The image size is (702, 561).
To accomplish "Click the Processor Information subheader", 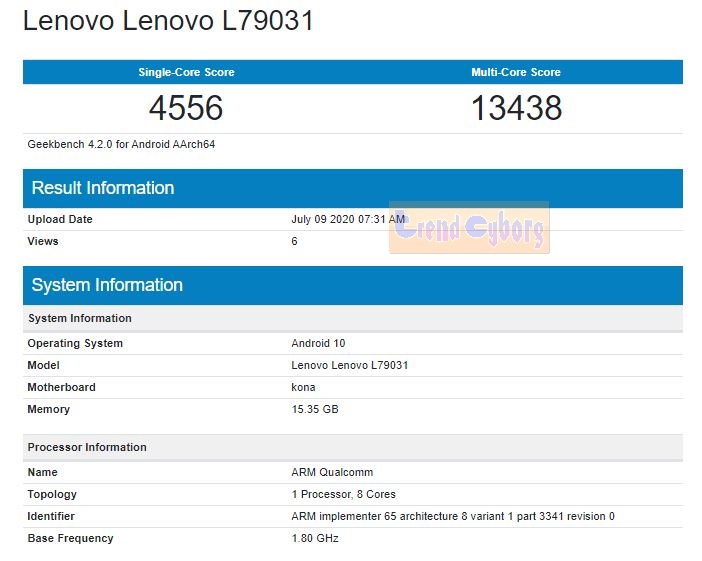I will 353,447.
